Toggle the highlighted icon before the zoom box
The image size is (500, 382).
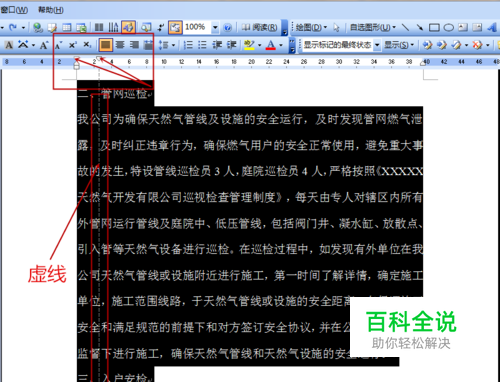175,27
